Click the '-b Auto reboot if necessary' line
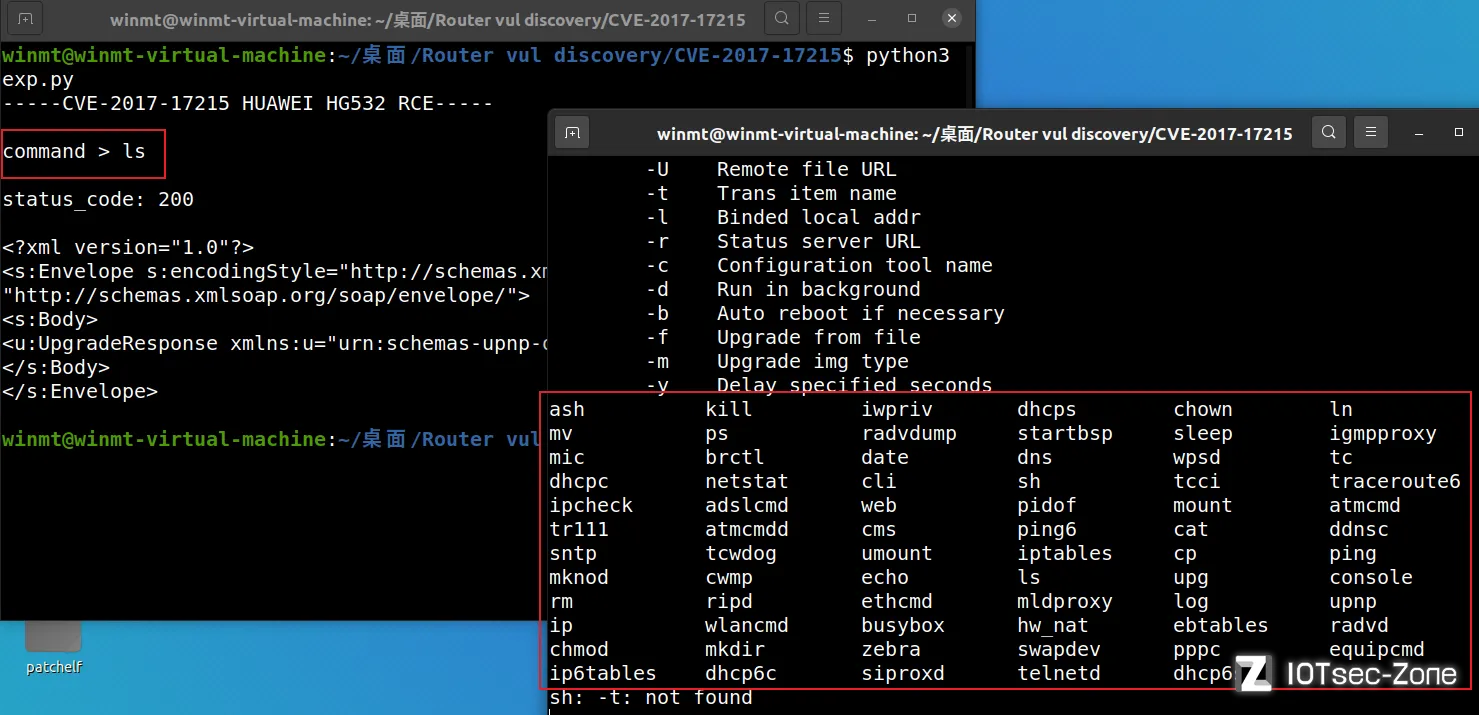 825,314
